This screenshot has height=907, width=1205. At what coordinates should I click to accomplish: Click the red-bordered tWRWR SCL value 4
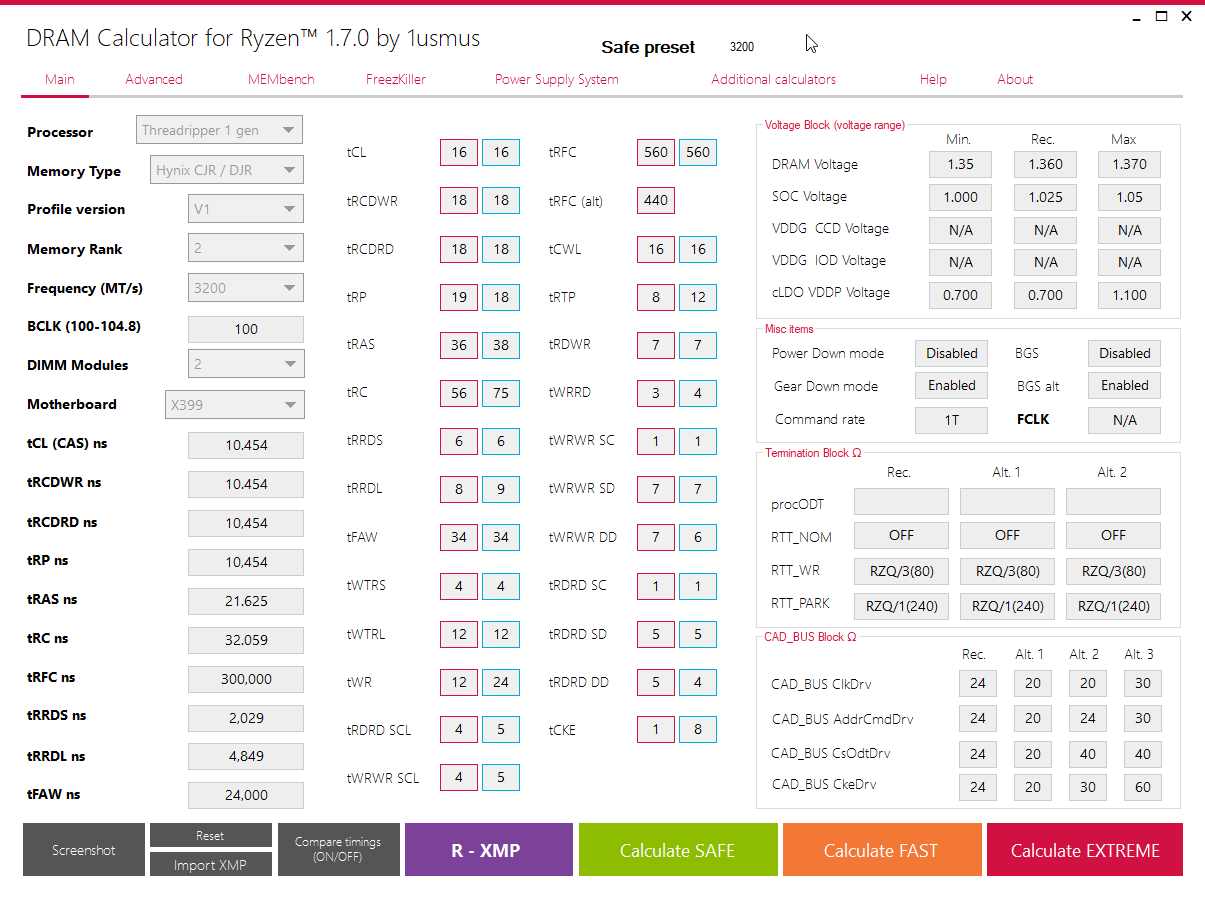(x=459, y=777)
